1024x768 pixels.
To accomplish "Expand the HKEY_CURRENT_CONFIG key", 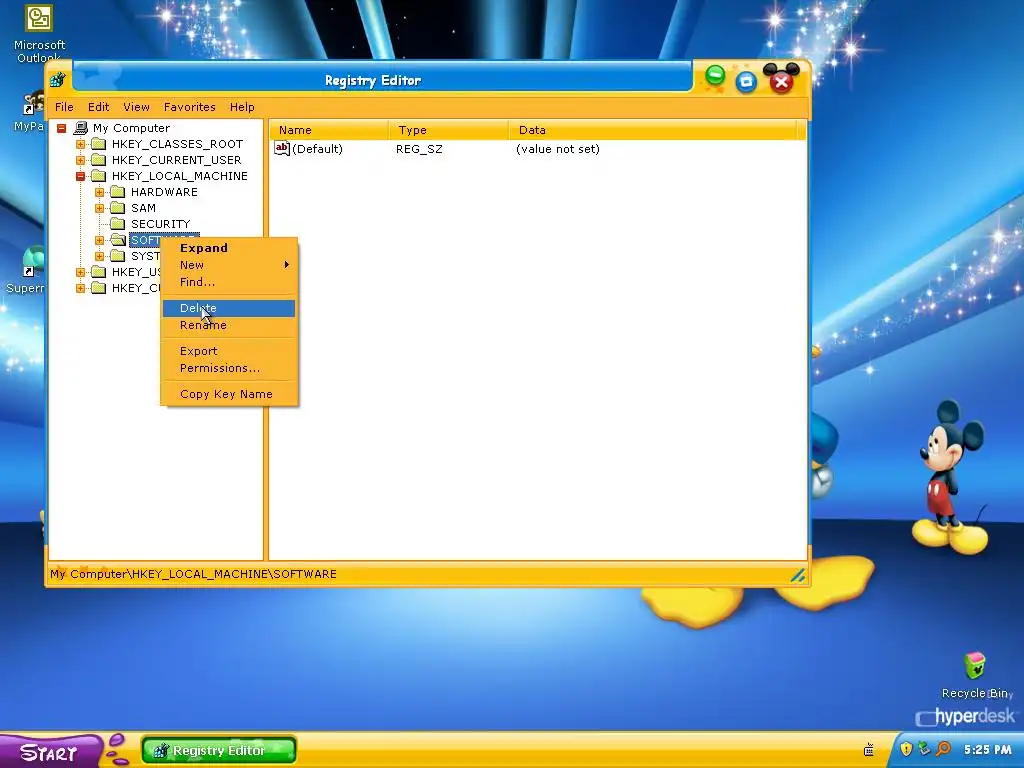I will click(x=80, y=288).
